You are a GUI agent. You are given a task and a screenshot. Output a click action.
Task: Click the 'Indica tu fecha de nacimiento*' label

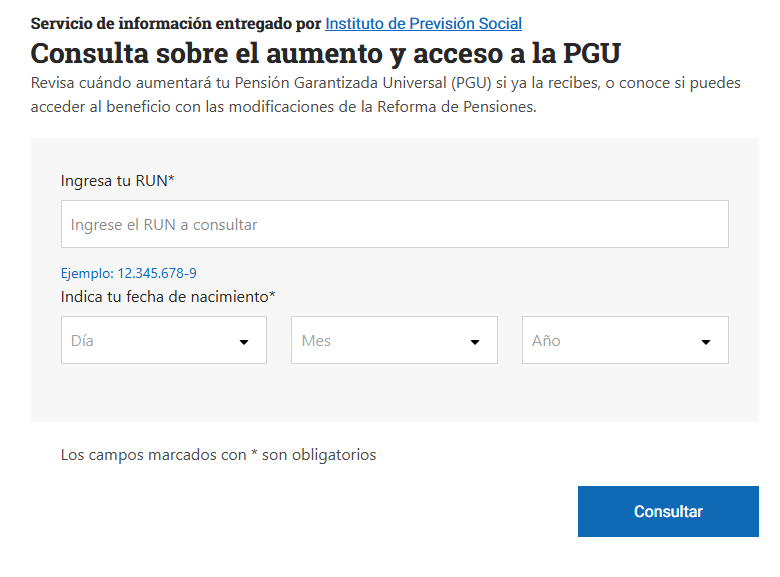click(168, 296)
